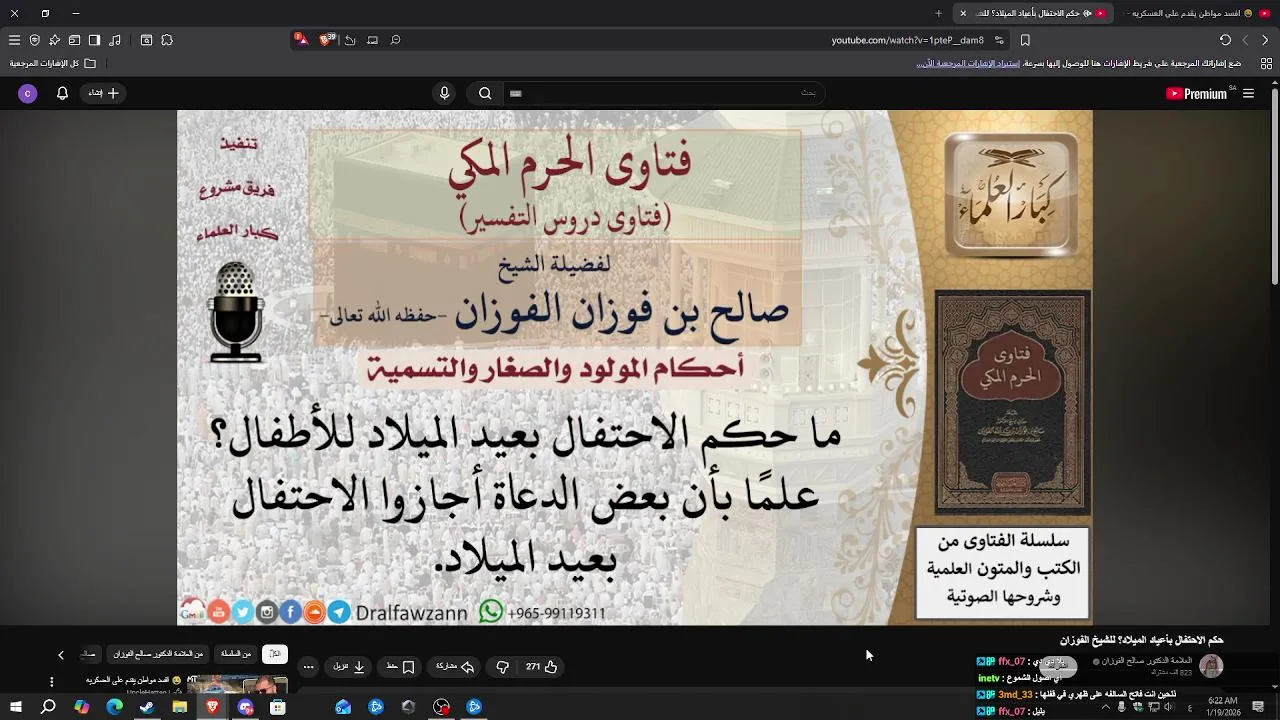
Task: Open YouTube notifications bell
Action: [62, 93]
